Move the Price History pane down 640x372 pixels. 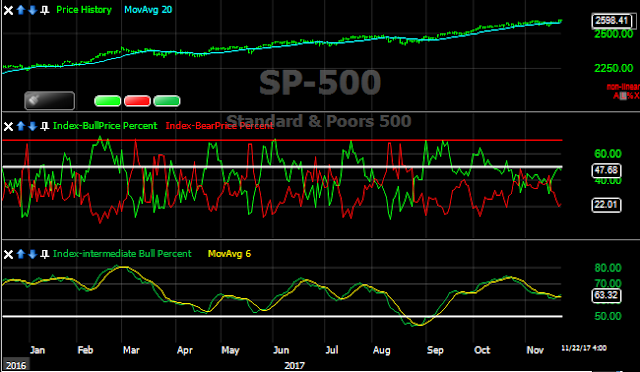(33, 10)
